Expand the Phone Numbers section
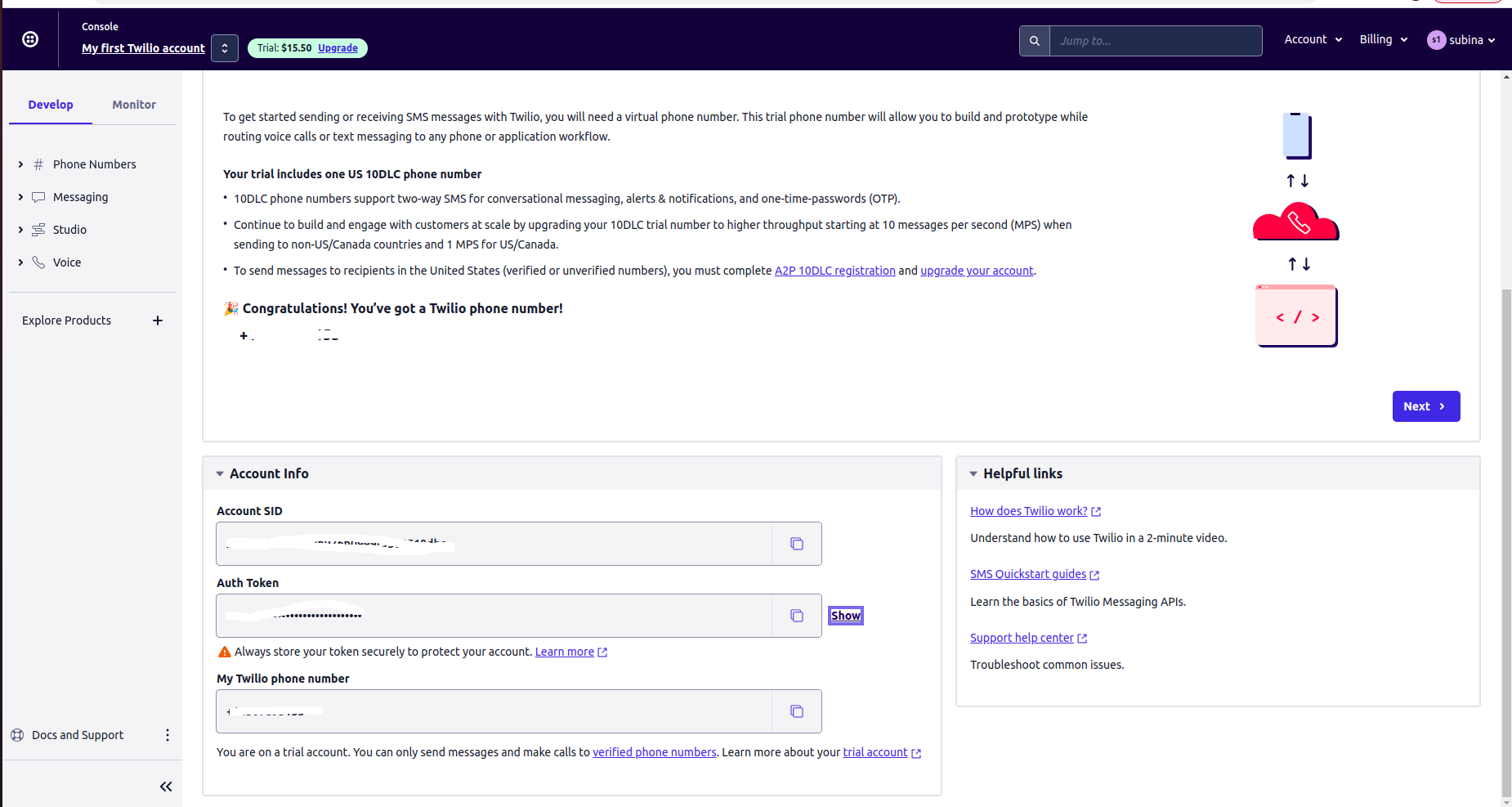The width and height of the screenshot is (1512, 807). click(20, 164)
